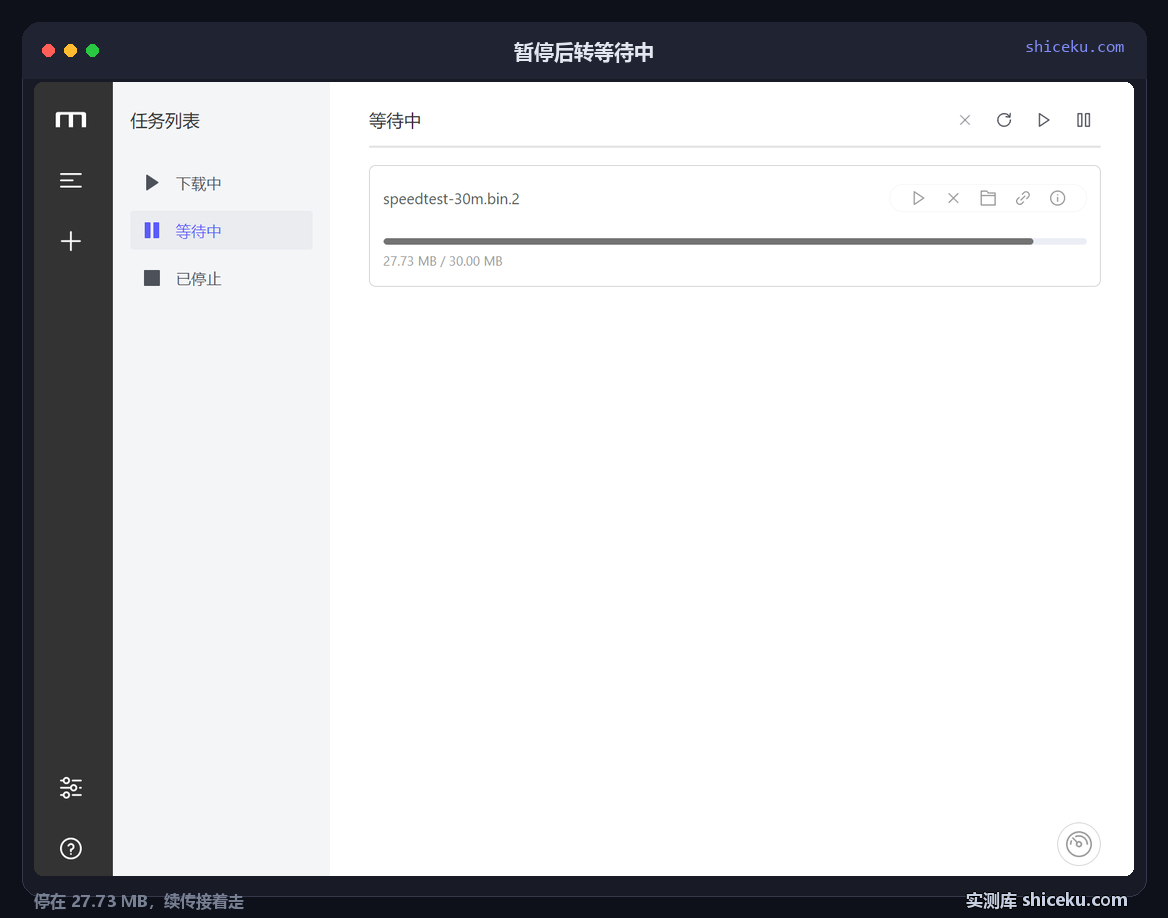Select the 下载中 (Downloading) tab

(x=221, y=183)
